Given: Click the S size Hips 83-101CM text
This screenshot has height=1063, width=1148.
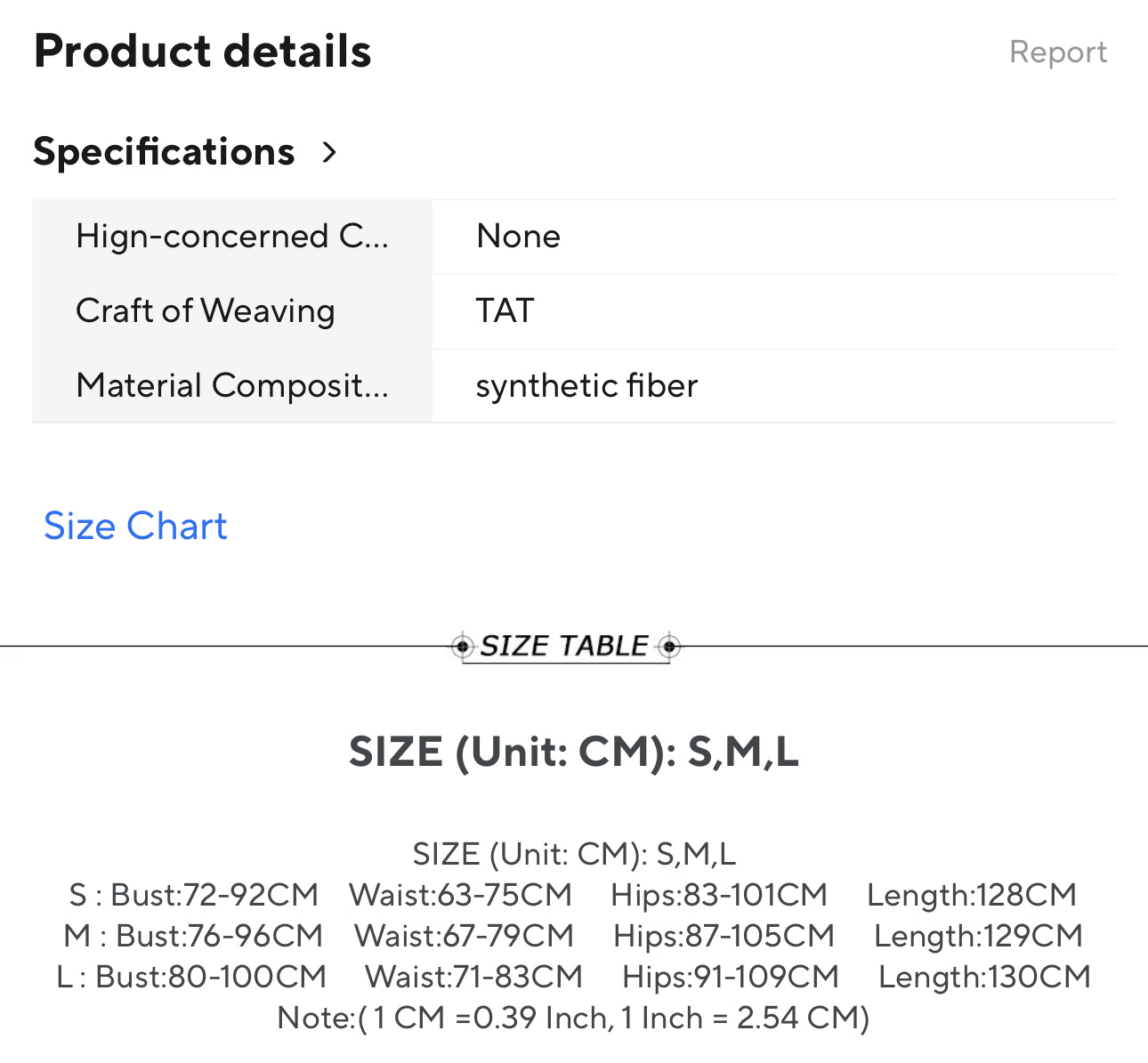Looking at the screenshot, I should coord(719,895).
